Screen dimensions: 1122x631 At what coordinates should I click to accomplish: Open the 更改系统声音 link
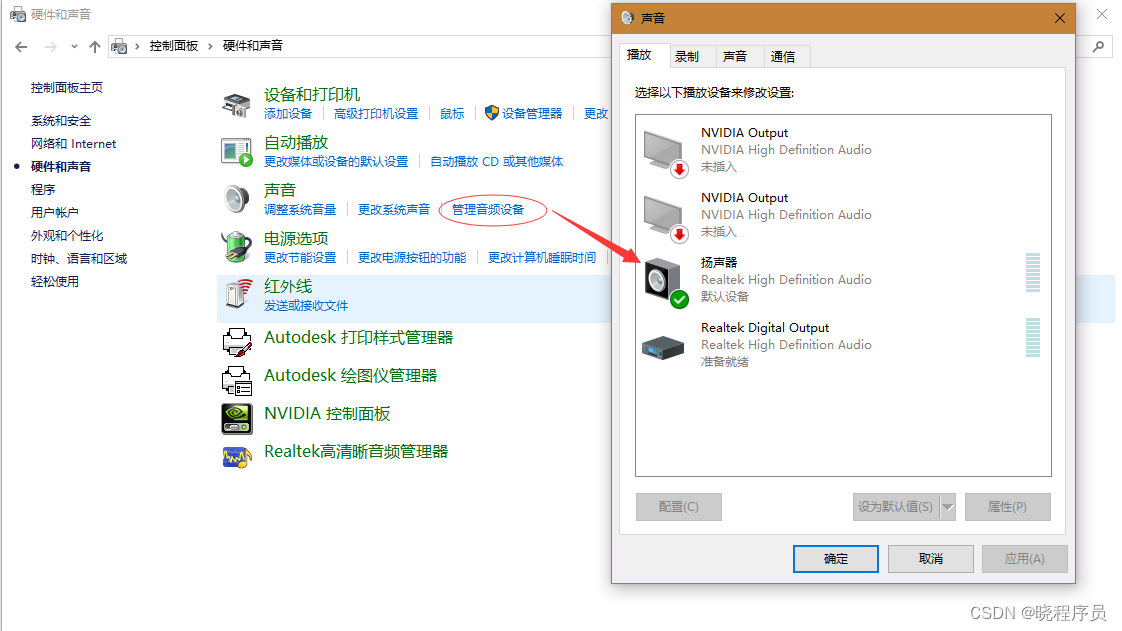(x=394, y=210)
